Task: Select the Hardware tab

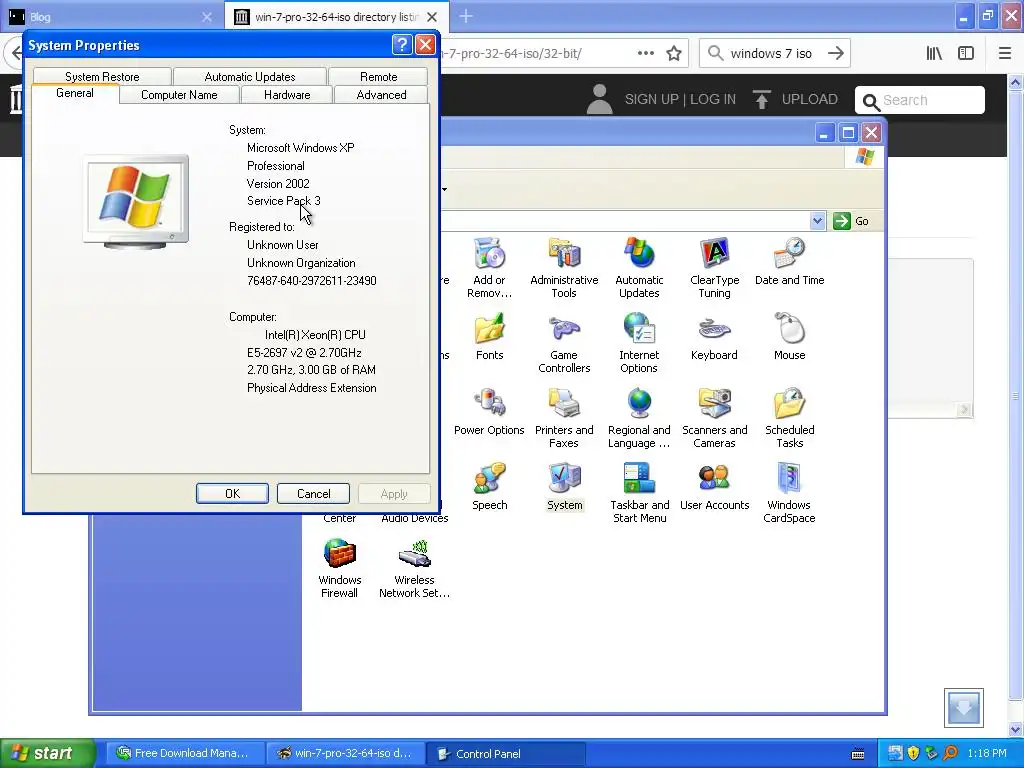Action: click(287, 95)
